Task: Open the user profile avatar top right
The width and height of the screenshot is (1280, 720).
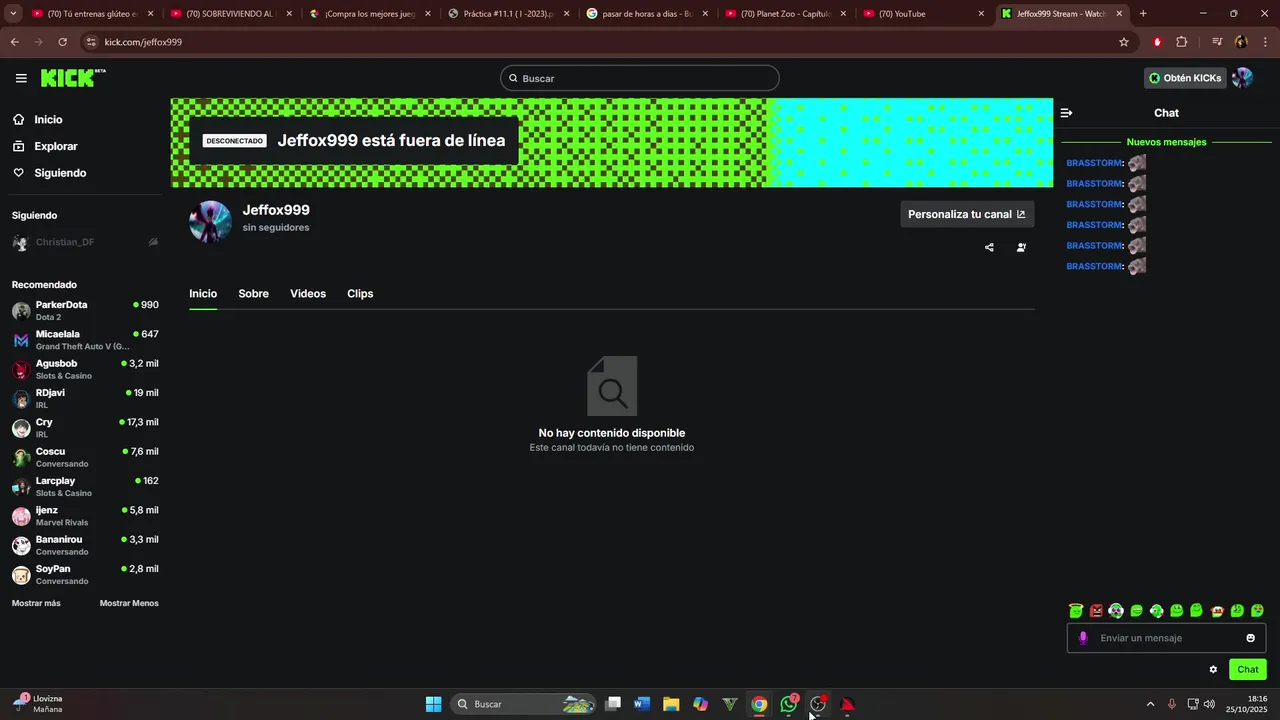Action: click(1242, 78)
